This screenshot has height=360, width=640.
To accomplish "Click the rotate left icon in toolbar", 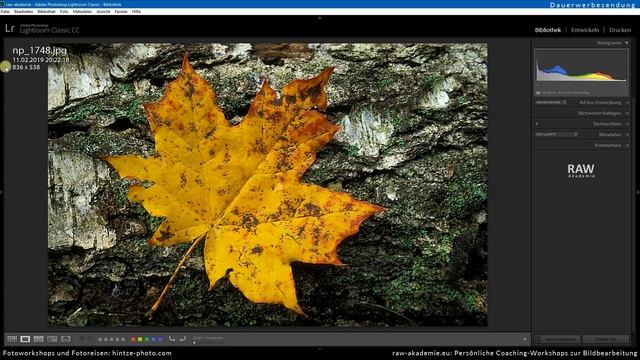I will tap(172, 339).
